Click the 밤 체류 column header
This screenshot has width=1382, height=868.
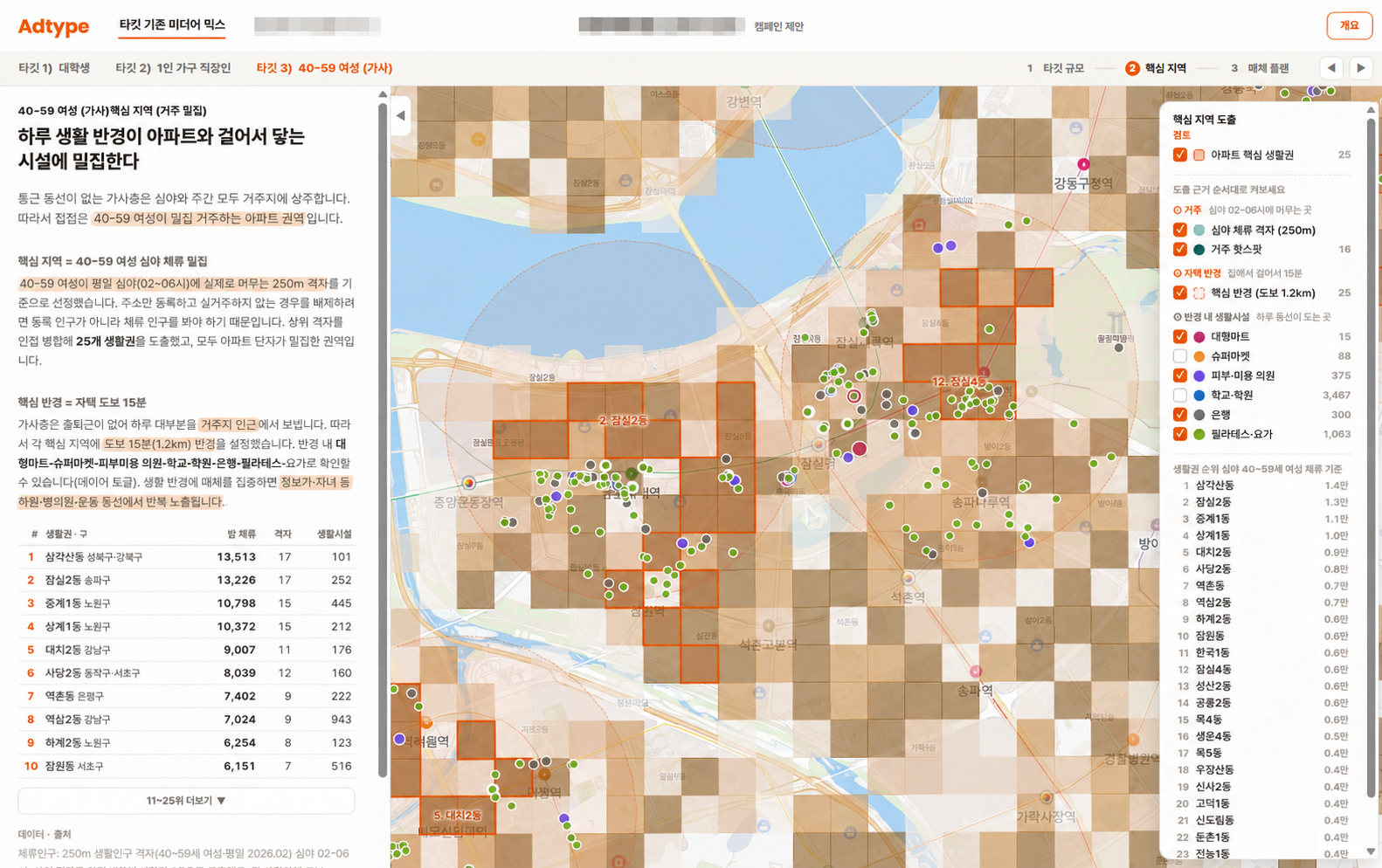[241, 534]
